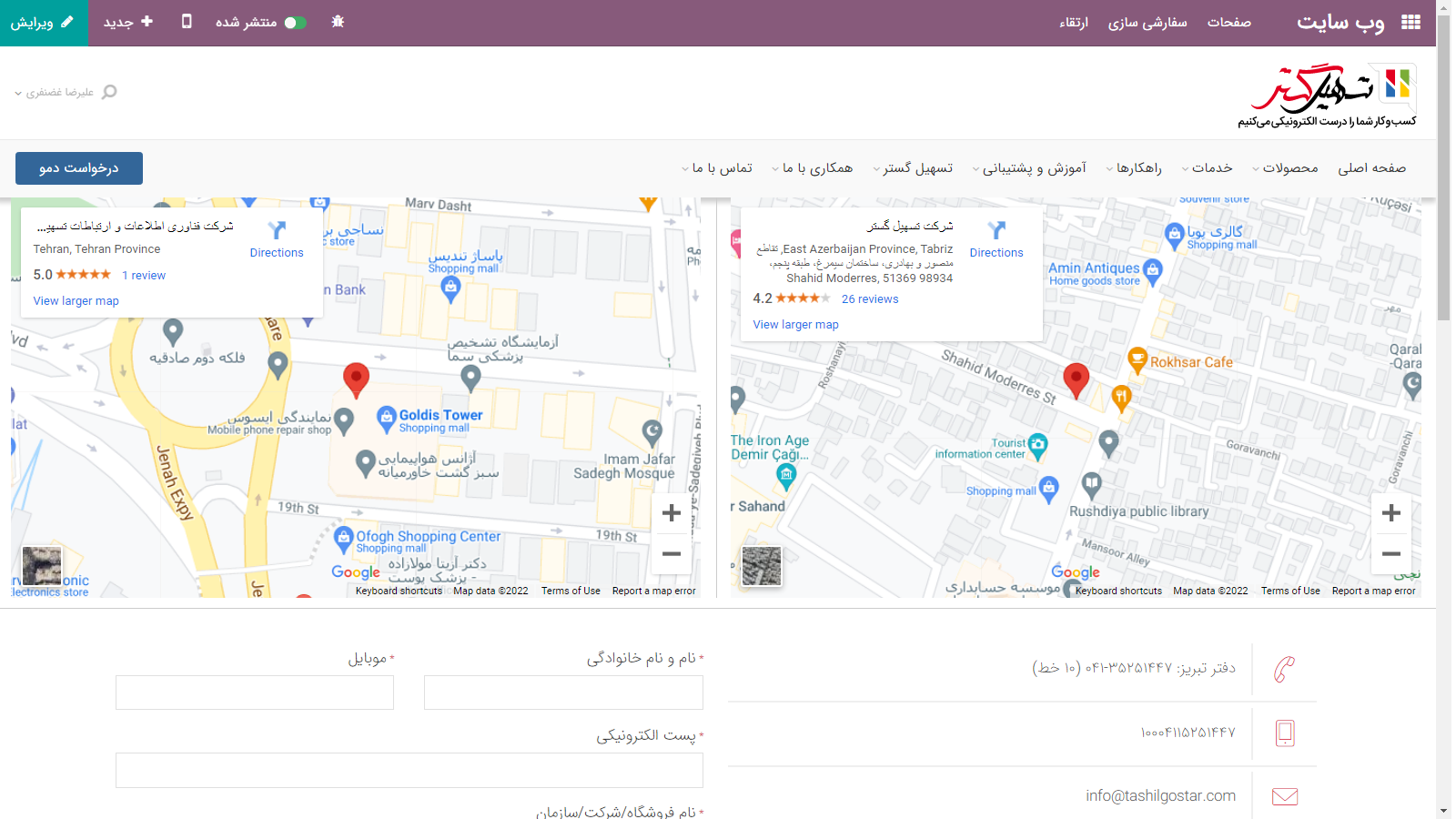Focus the پست الکترونیکی input field

pyautogui.click(x=409, y=770)
